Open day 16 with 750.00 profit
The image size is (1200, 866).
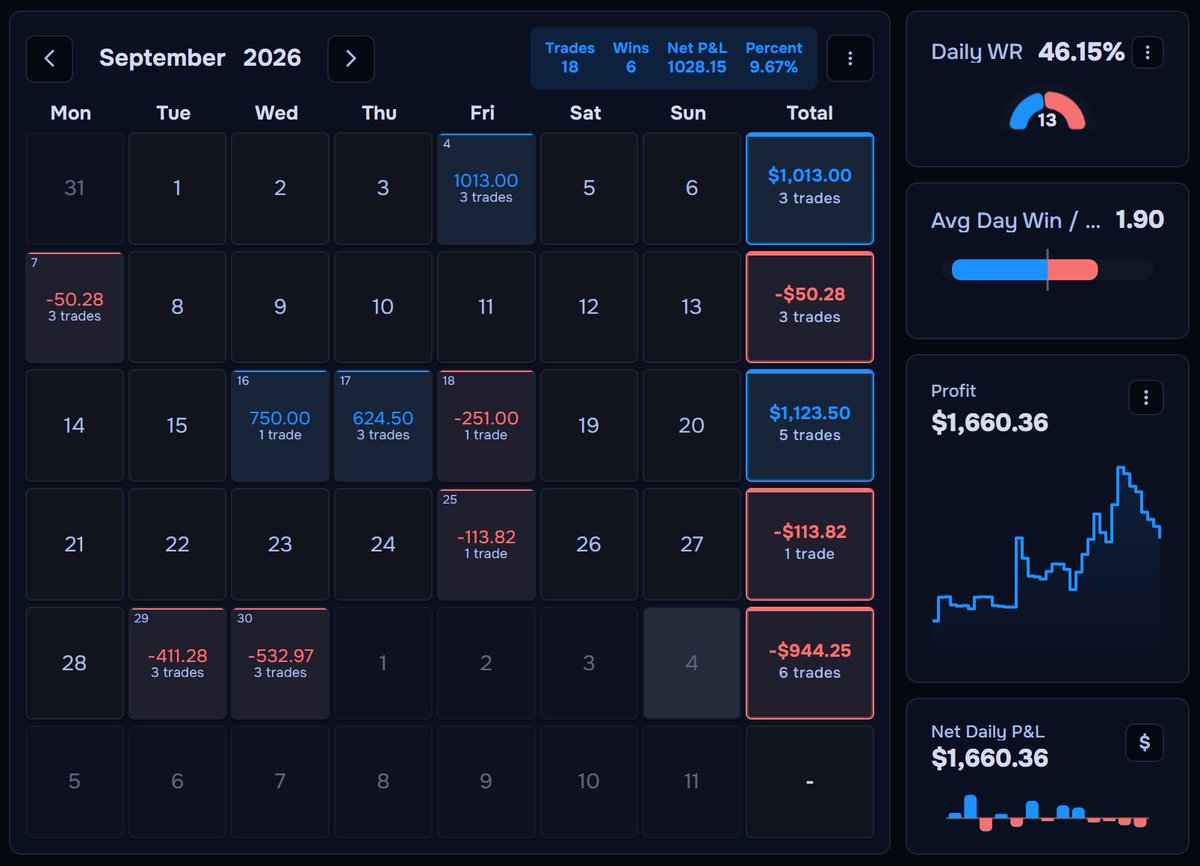click(280, 426)
